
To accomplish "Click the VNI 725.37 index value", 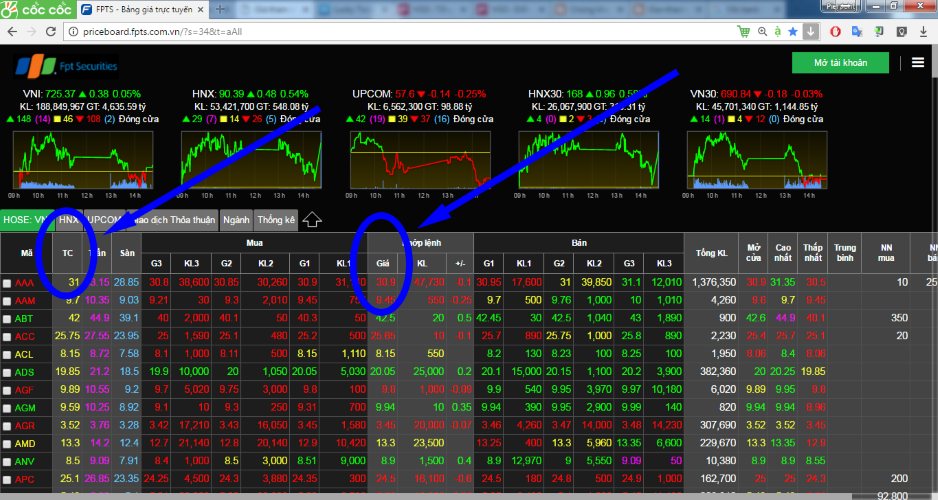I will pos(60,94).
